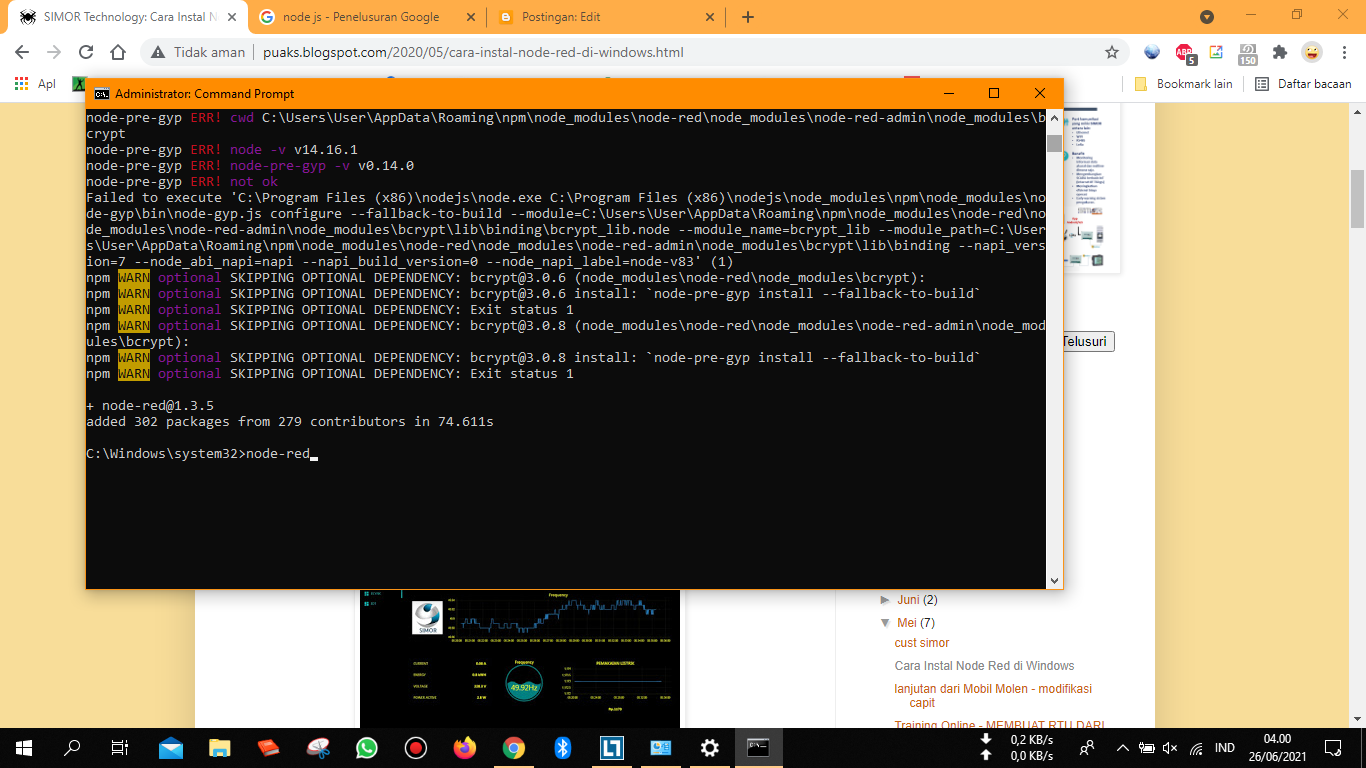Open the Apl apps shortcut
Screen dimensions: 1366x768
coord(35,84)
